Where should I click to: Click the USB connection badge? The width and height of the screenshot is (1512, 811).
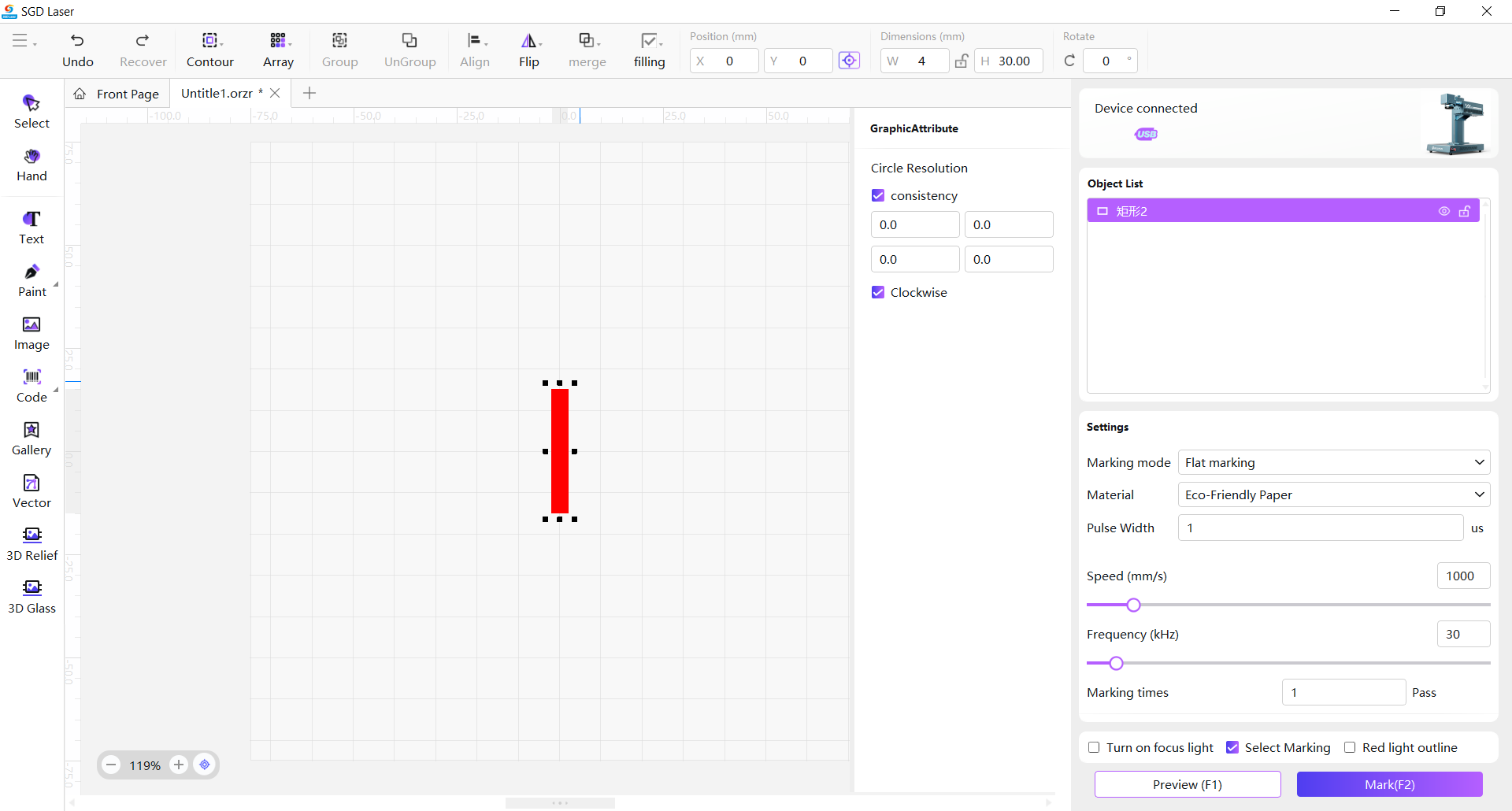[1147, 134]
